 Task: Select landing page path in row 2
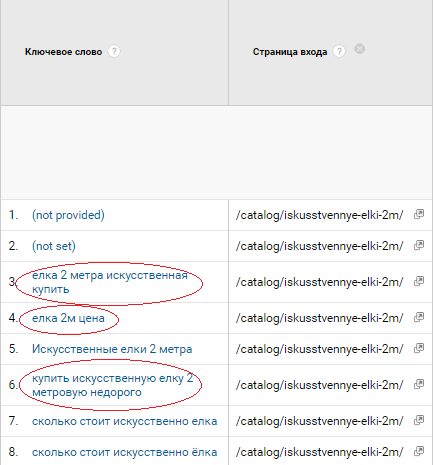[x=320, y=246]
